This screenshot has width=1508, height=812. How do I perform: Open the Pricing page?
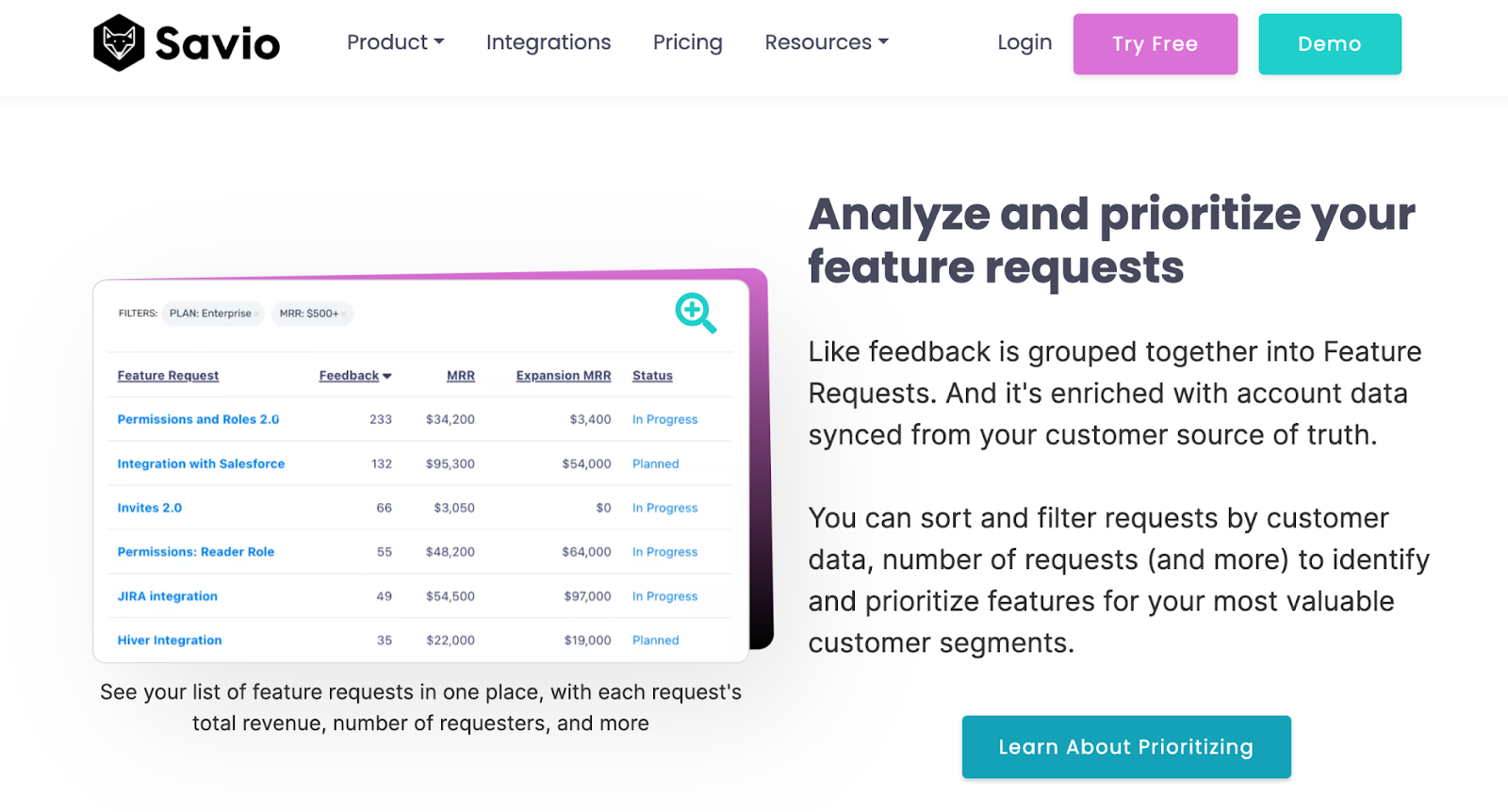tap(687, 42)
